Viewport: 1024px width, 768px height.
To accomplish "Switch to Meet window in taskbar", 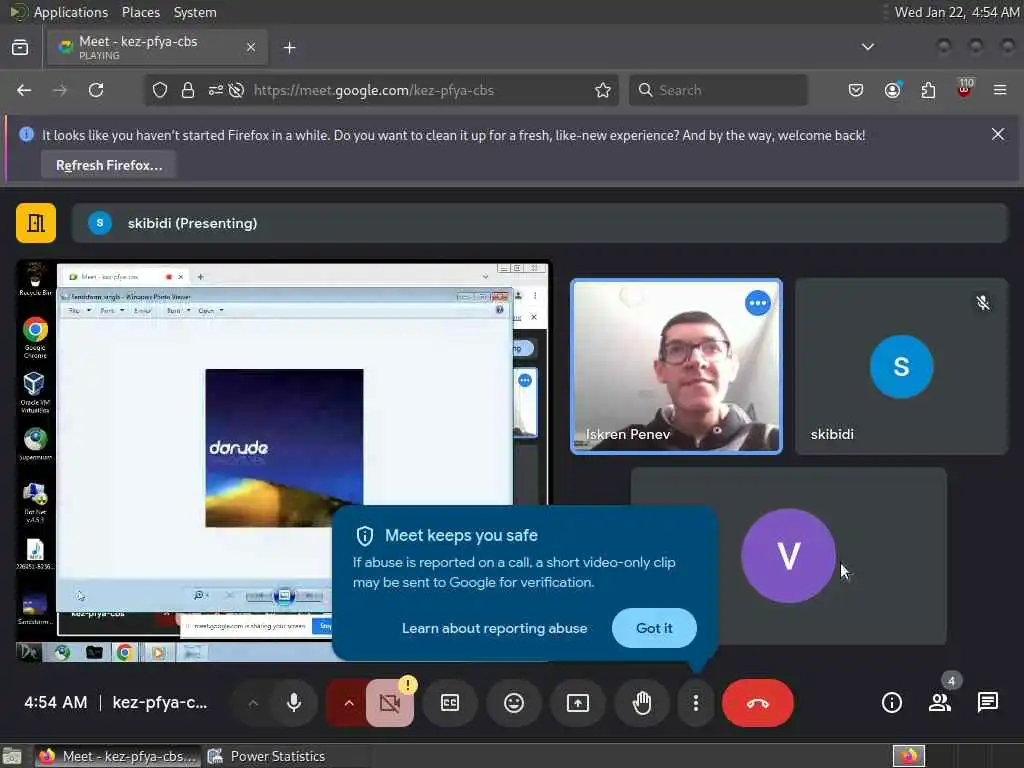I will [x=118, y=756].
